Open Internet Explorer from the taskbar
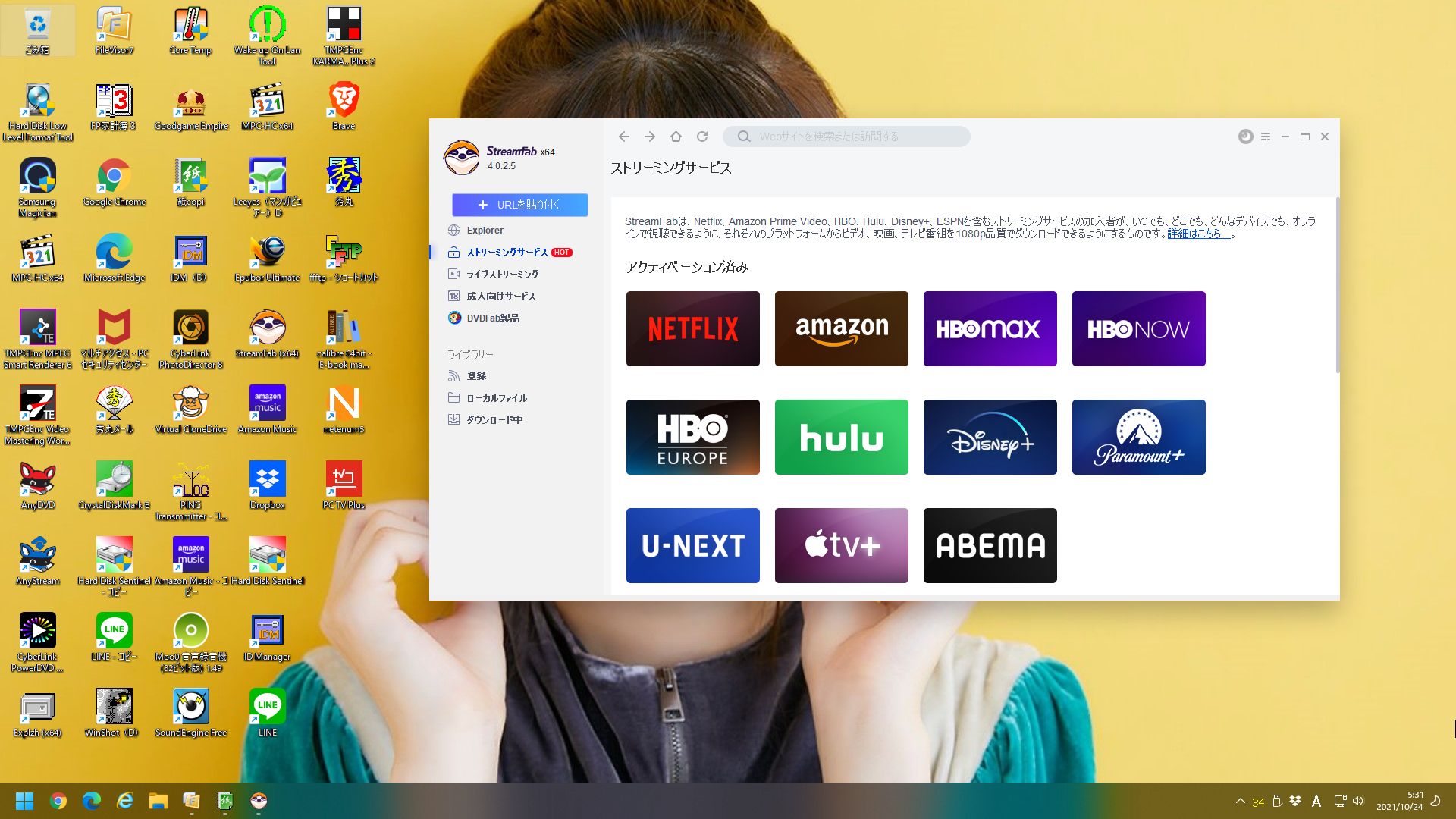The height and width of the screenshot is (819, 1456). click(x=124, y=801)
